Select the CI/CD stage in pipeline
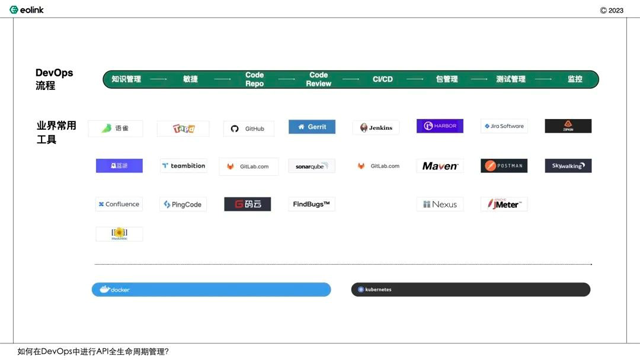 [x=382, y=79]
